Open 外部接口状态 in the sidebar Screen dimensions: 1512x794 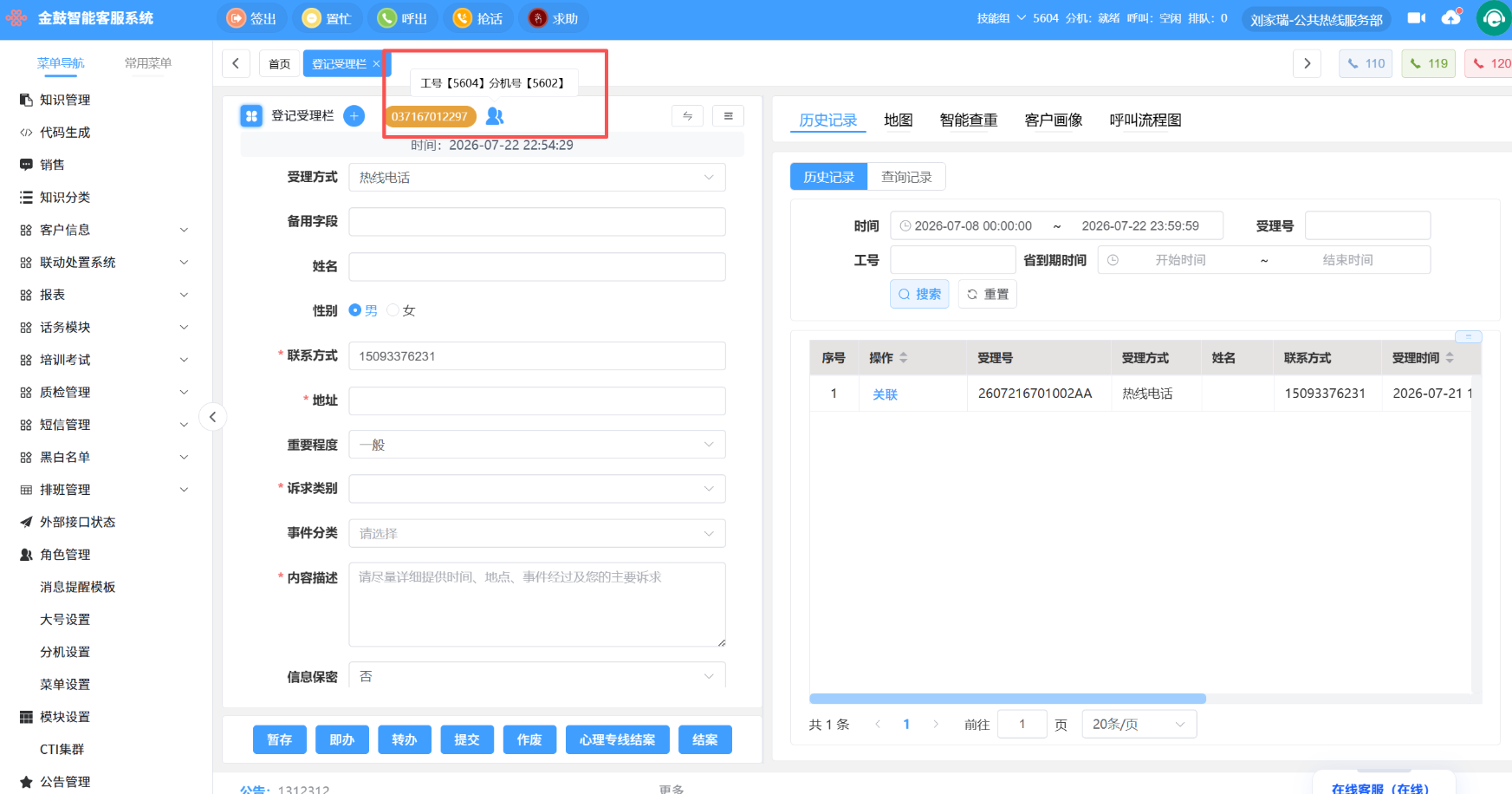(77, 522)
